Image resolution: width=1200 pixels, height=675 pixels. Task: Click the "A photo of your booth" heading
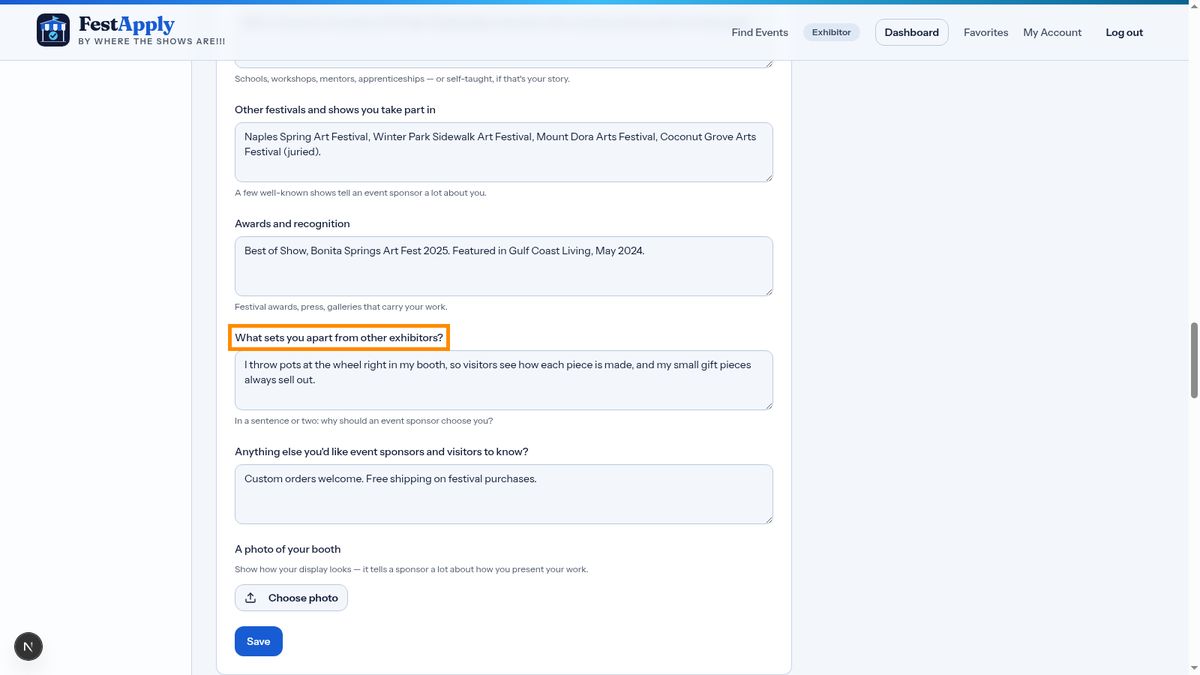click(288, 549)
